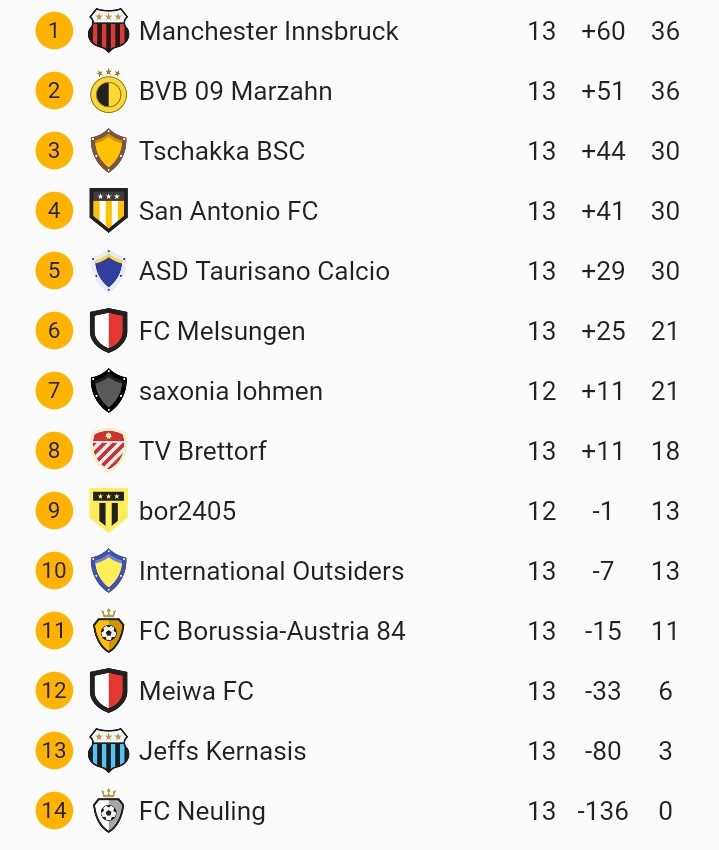
Task: Click the saxonia lohmen grey shield
Action: pos(108,390)
